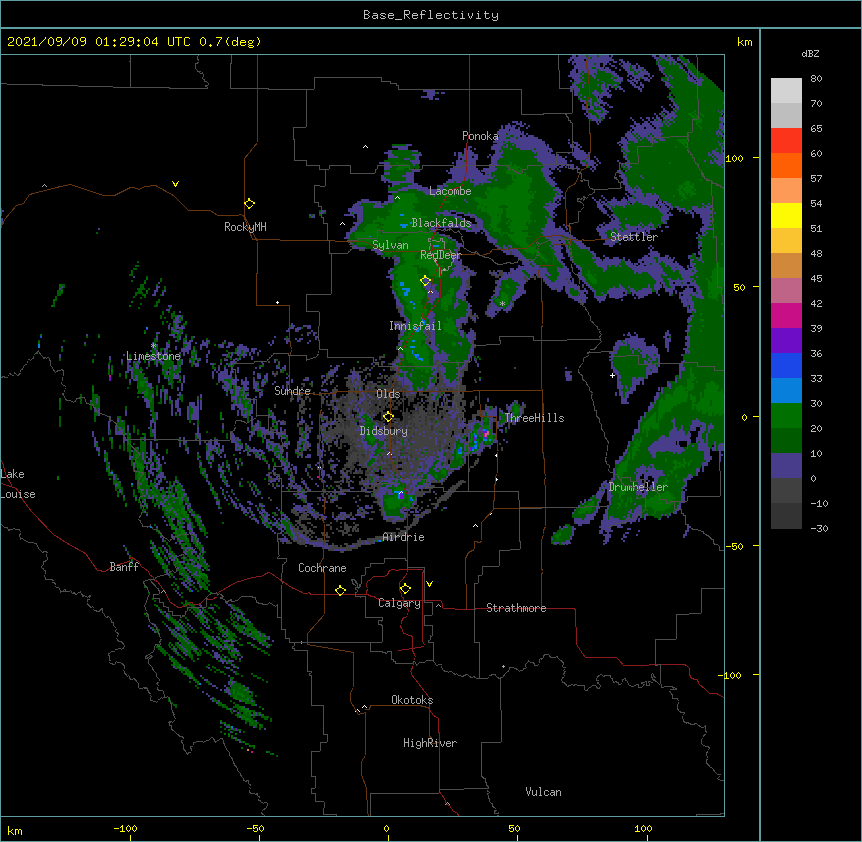Viewport: 862px width, 842px height.
Task: Click the Drumheller city label
Action: click(x=638, y=487)
